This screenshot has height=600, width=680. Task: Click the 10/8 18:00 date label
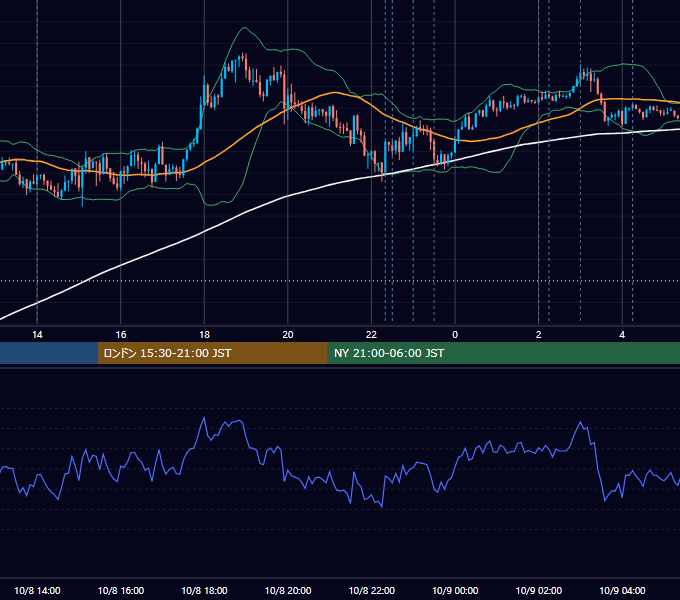[204, 590]
